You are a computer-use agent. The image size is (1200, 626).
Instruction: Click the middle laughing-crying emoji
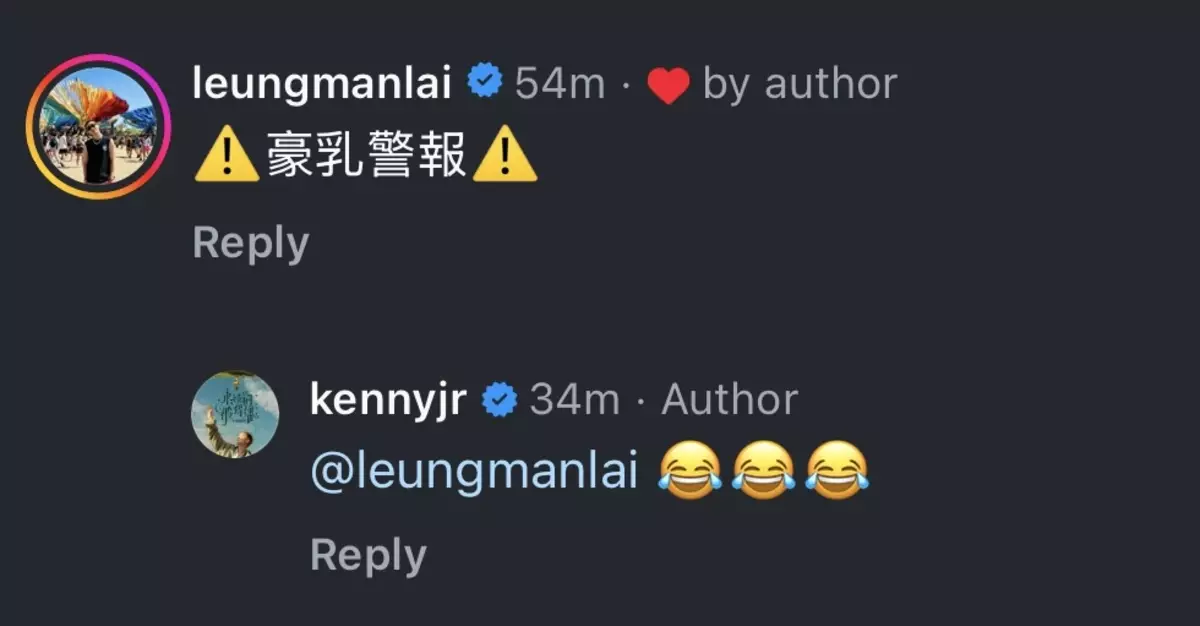[x=764, y=471]
